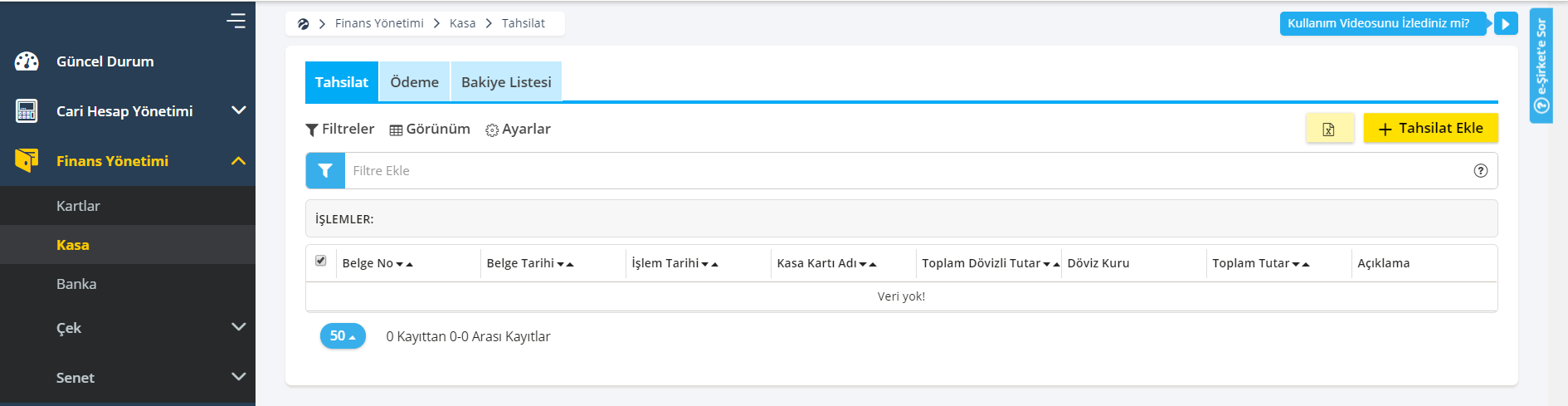Collapse Finans Yönetimi menu chevron

(x=239, y=160)
